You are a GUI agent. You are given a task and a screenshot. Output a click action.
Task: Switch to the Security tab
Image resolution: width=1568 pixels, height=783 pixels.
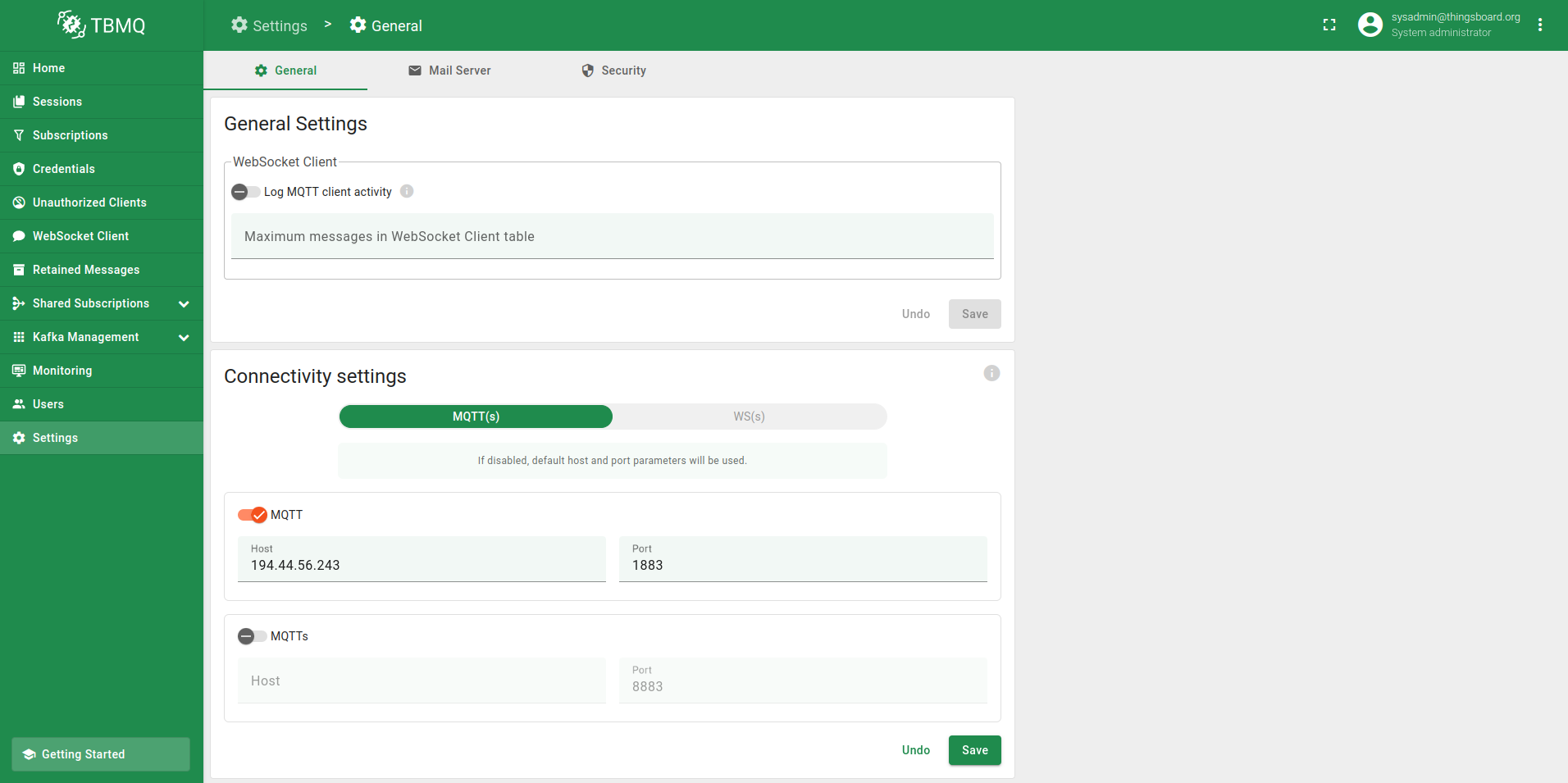tap(613, 71)
